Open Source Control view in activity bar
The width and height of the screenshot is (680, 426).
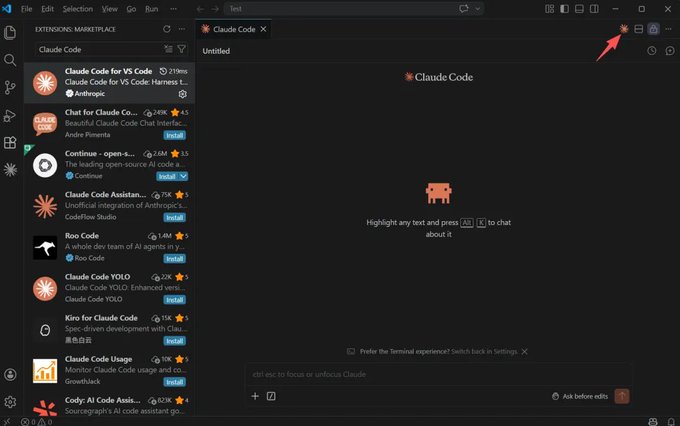pos(10,87)
